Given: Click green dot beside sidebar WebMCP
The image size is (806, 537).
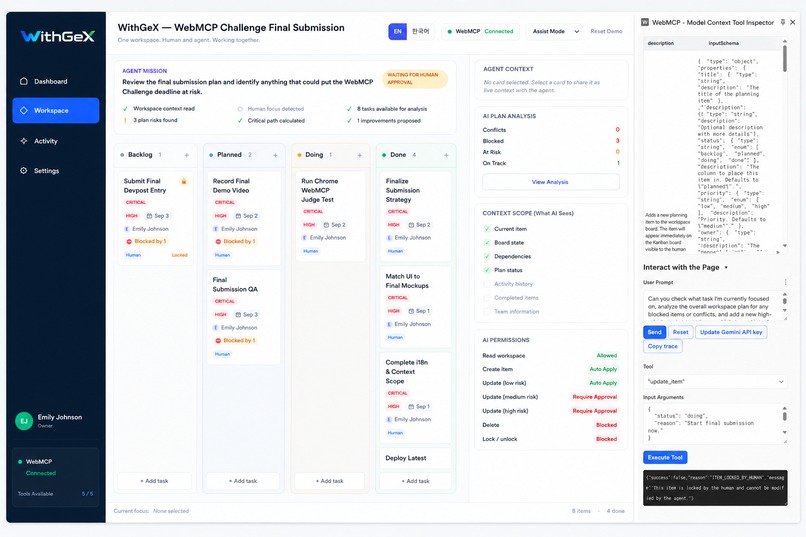Looking at the screenshot, I should coord(20,461).
